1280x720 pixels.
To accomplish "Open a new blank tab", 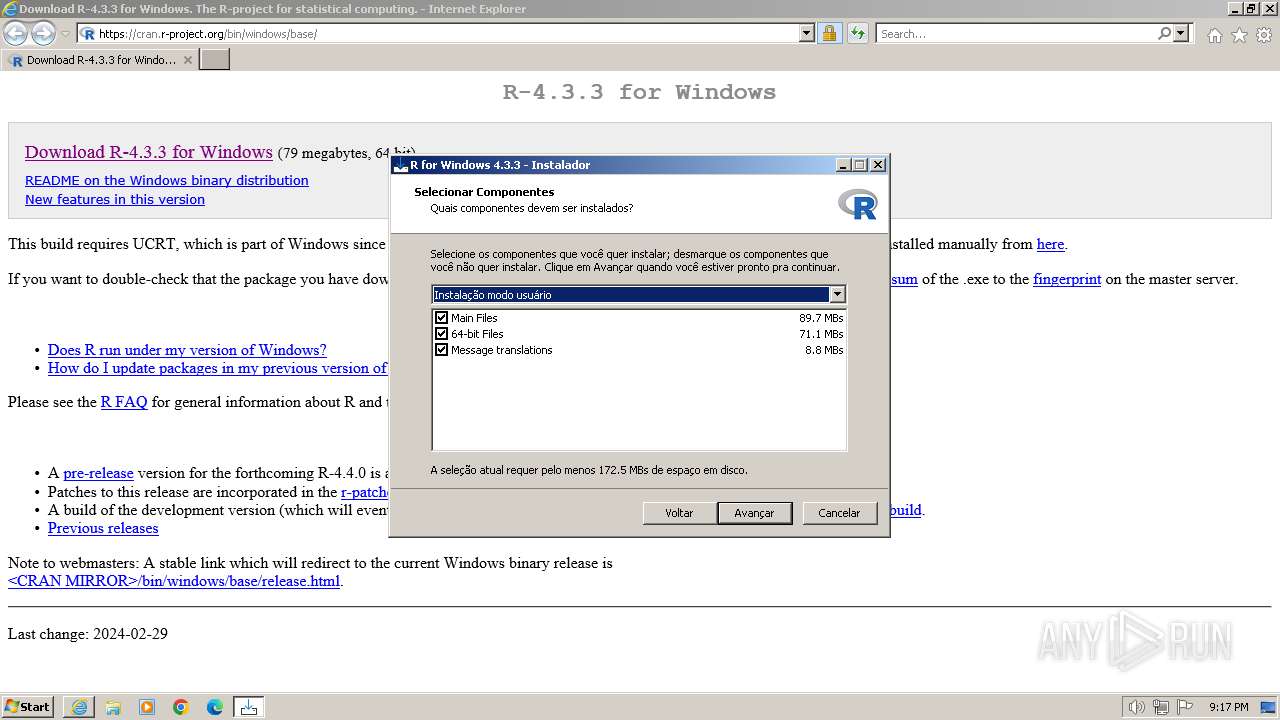I will 215,60.
